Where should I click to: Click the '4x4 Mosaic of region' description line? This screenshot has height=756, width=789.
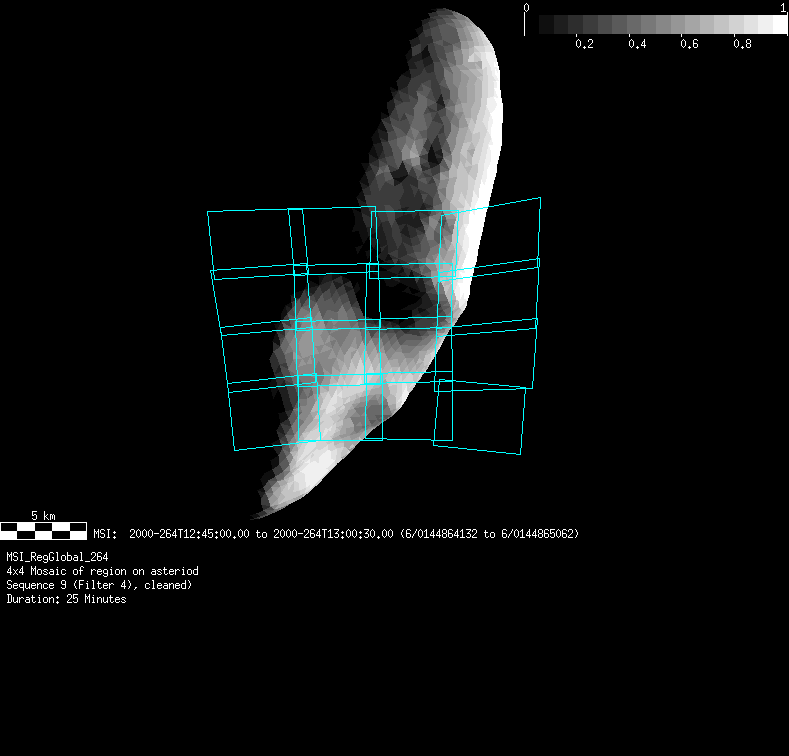(102, 571)
